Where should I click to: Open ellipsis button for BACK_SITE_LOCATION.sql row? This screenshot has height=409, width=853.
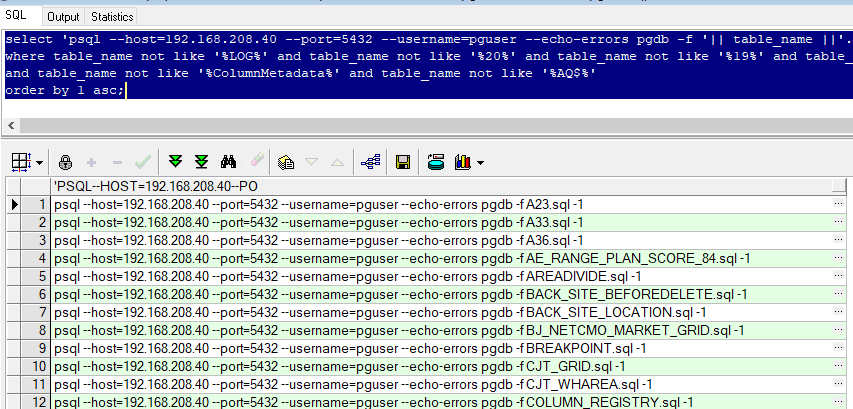tap(839, 312)
